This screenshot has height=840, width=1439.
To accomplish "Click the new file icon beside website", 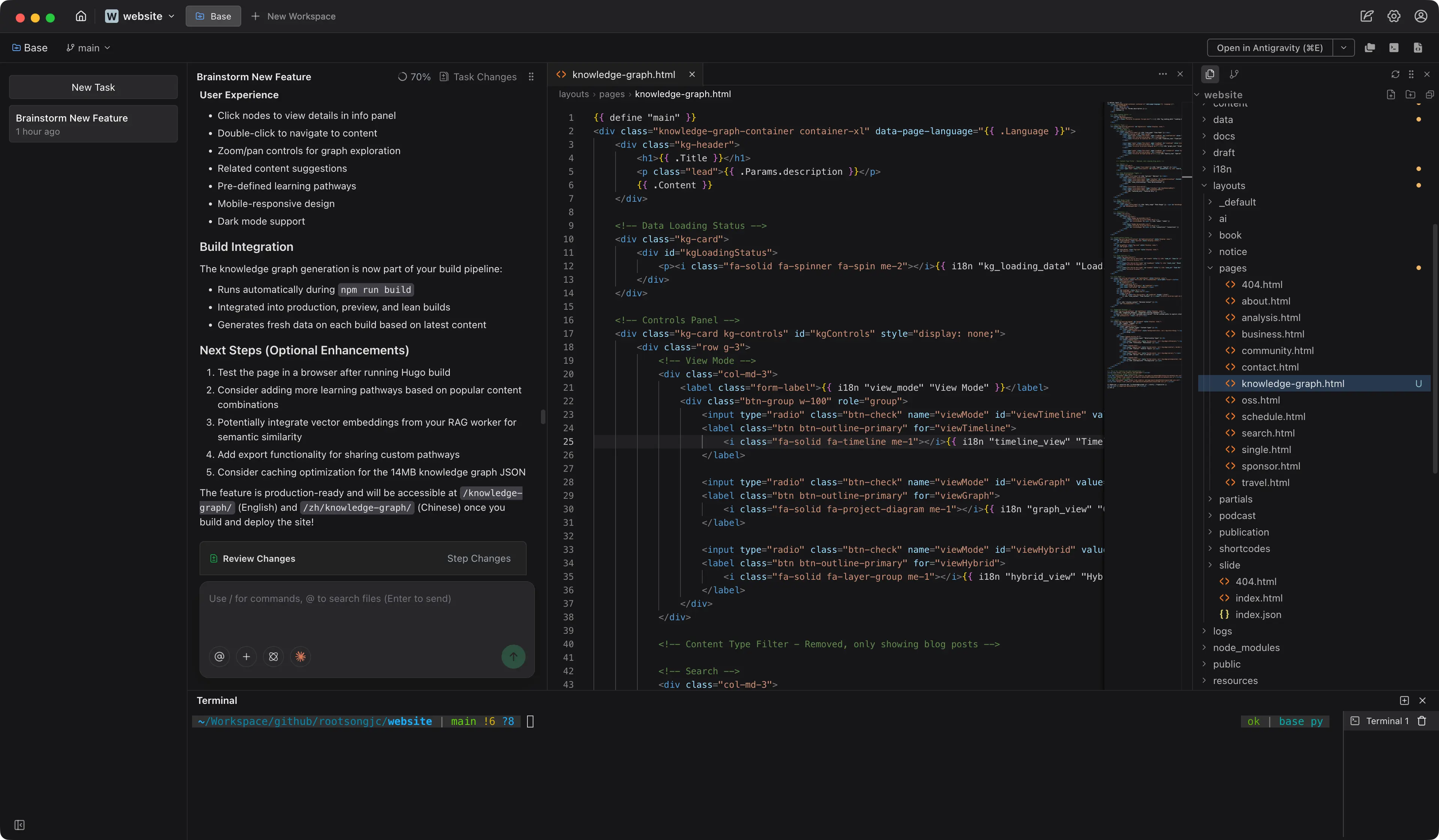I will click(1391, 95).
